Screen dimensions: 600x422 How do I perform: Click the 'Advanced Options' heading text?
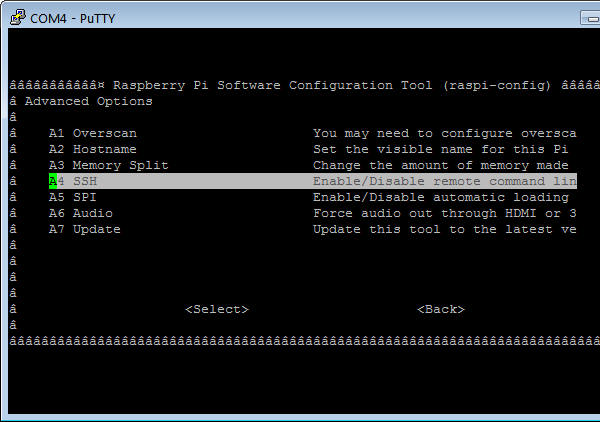(89, 101)
